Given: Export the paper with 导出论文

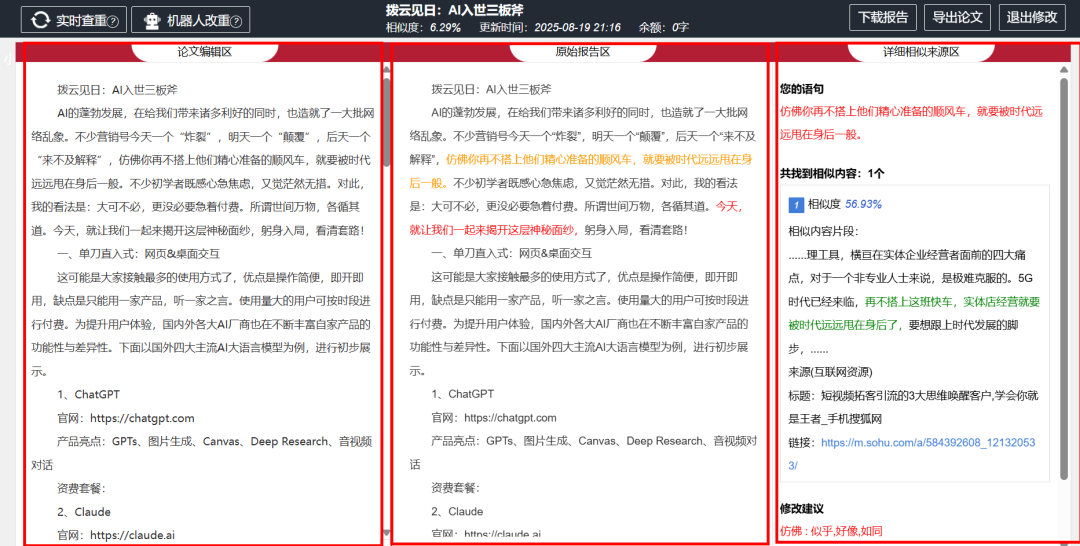Looking at the screenshot, I should point(958,18).
